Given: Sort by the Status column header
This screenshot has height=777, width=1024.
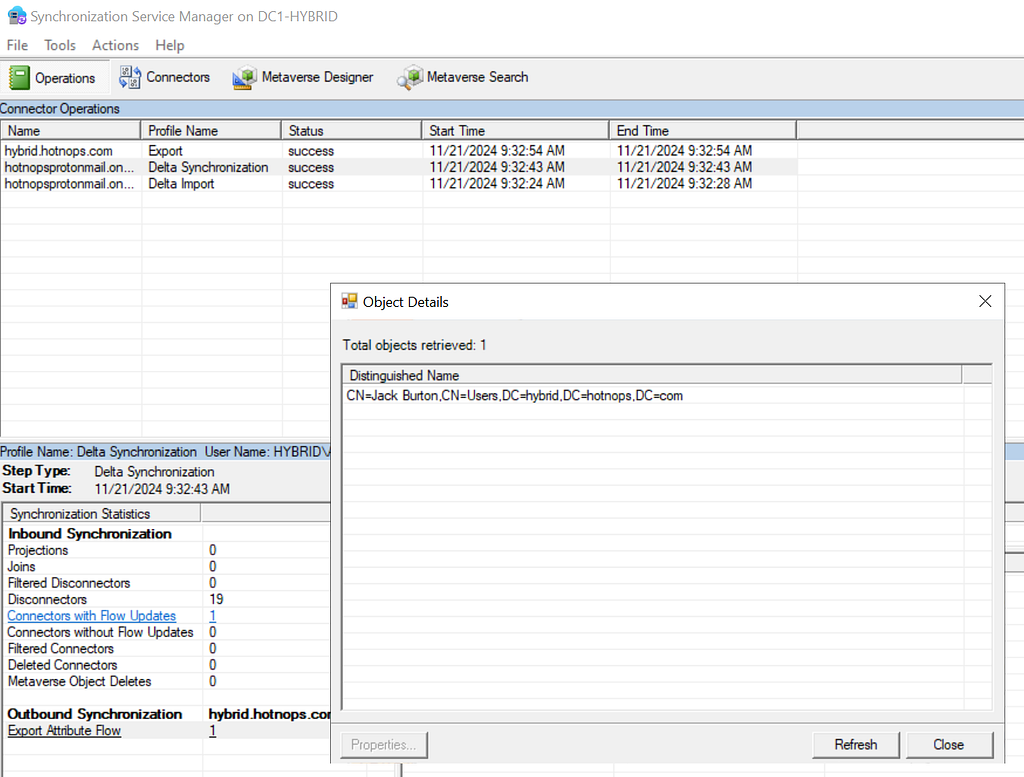Looking at the screenshot, I should point(351,131).
